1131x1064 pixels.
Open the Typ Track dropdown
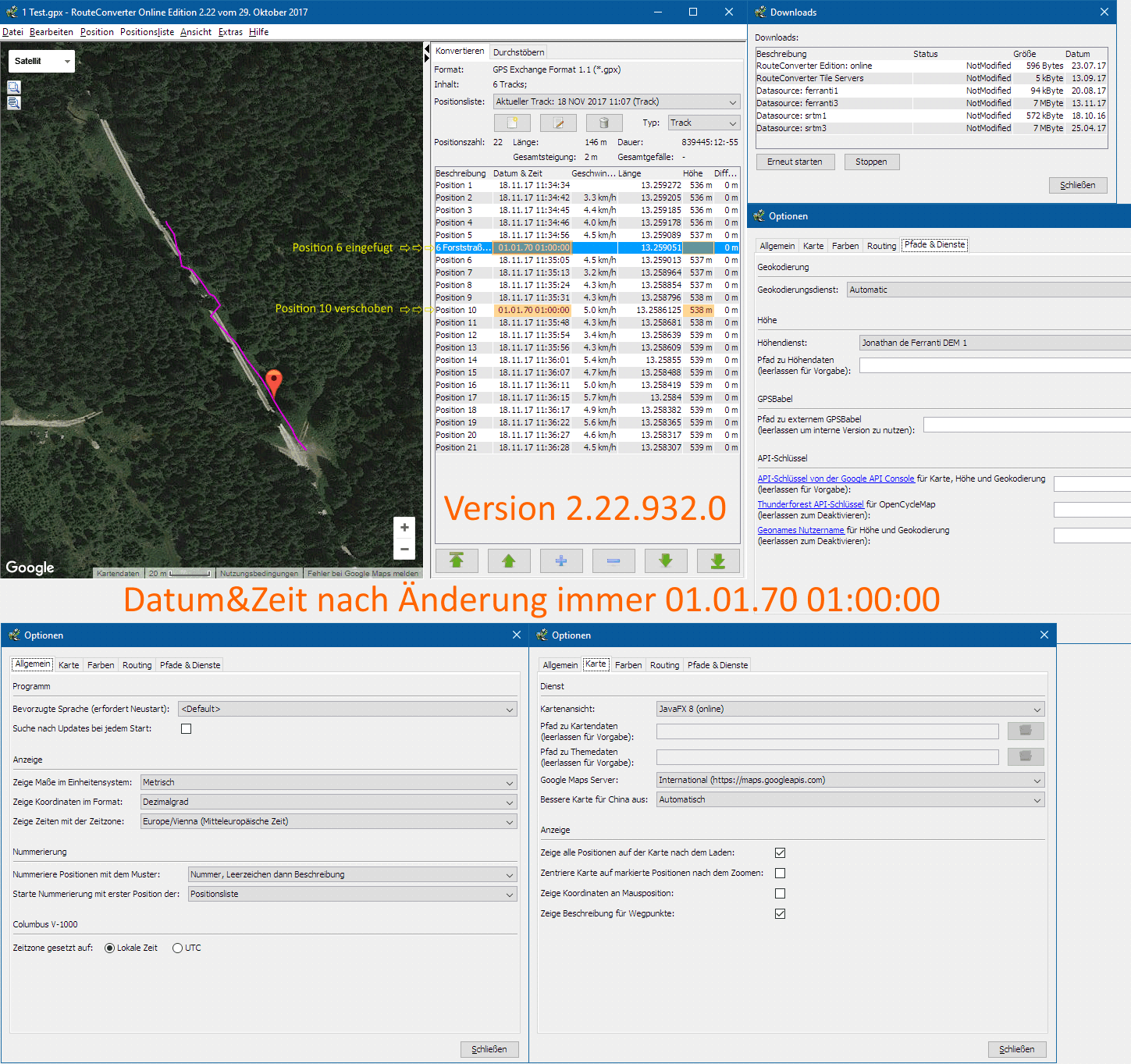click(703, 123)
